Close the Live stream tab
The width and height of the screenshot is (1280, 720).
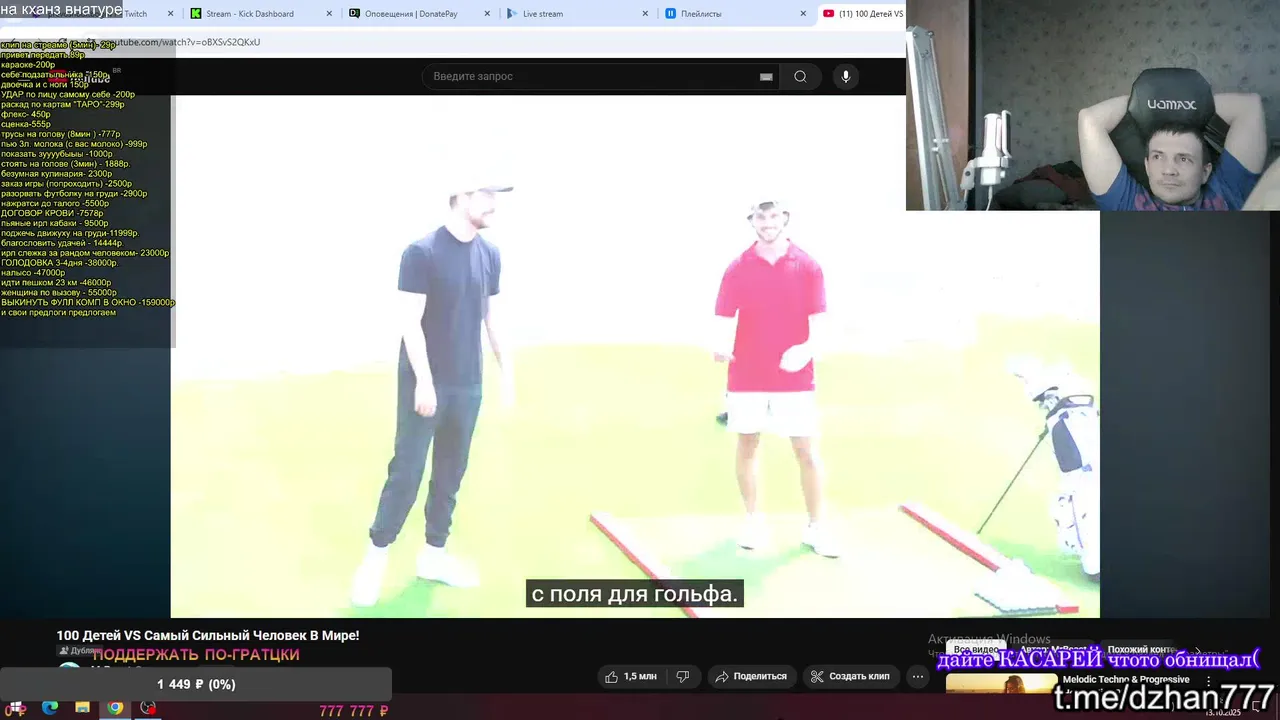pyautogui.click(x=645, y=14)
